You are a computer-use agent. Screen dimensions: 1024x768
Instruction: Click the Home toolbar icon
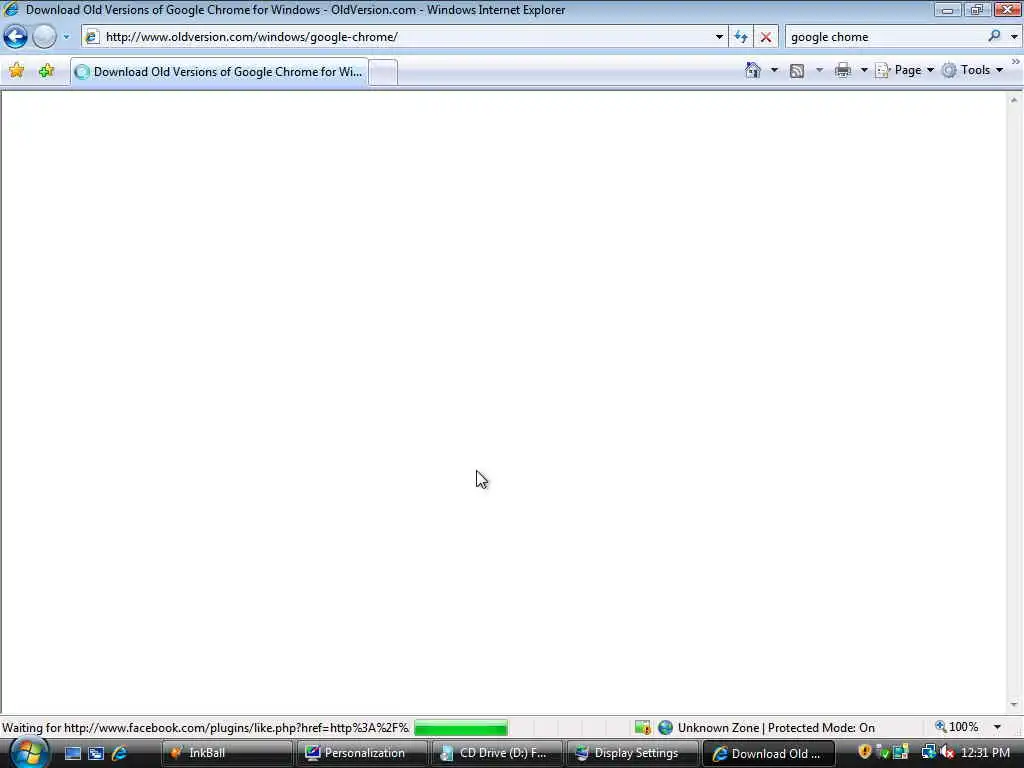tap(753, 70)
